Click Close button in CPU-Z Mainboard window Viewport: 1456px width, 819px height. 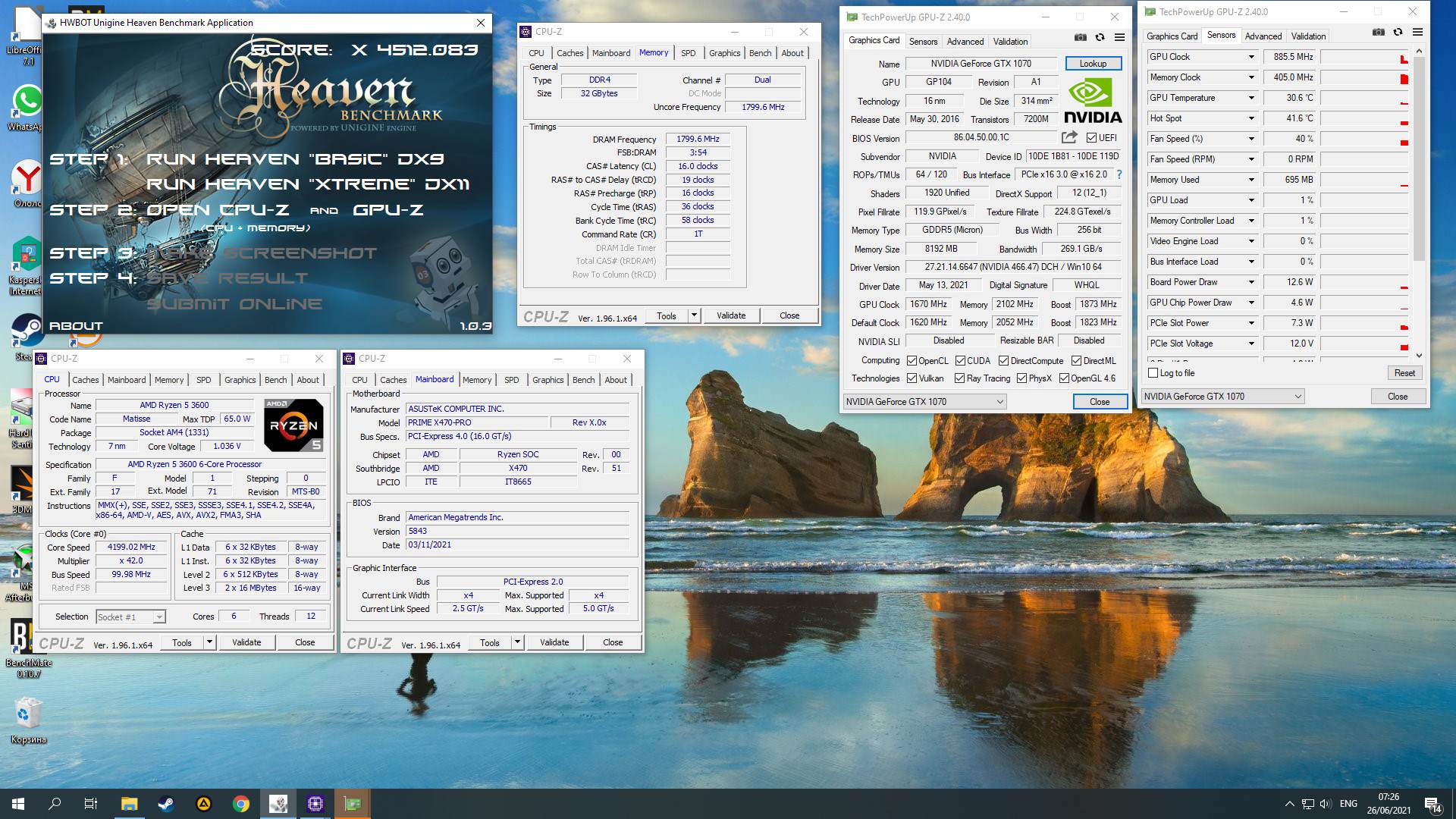tap(613, 642)
